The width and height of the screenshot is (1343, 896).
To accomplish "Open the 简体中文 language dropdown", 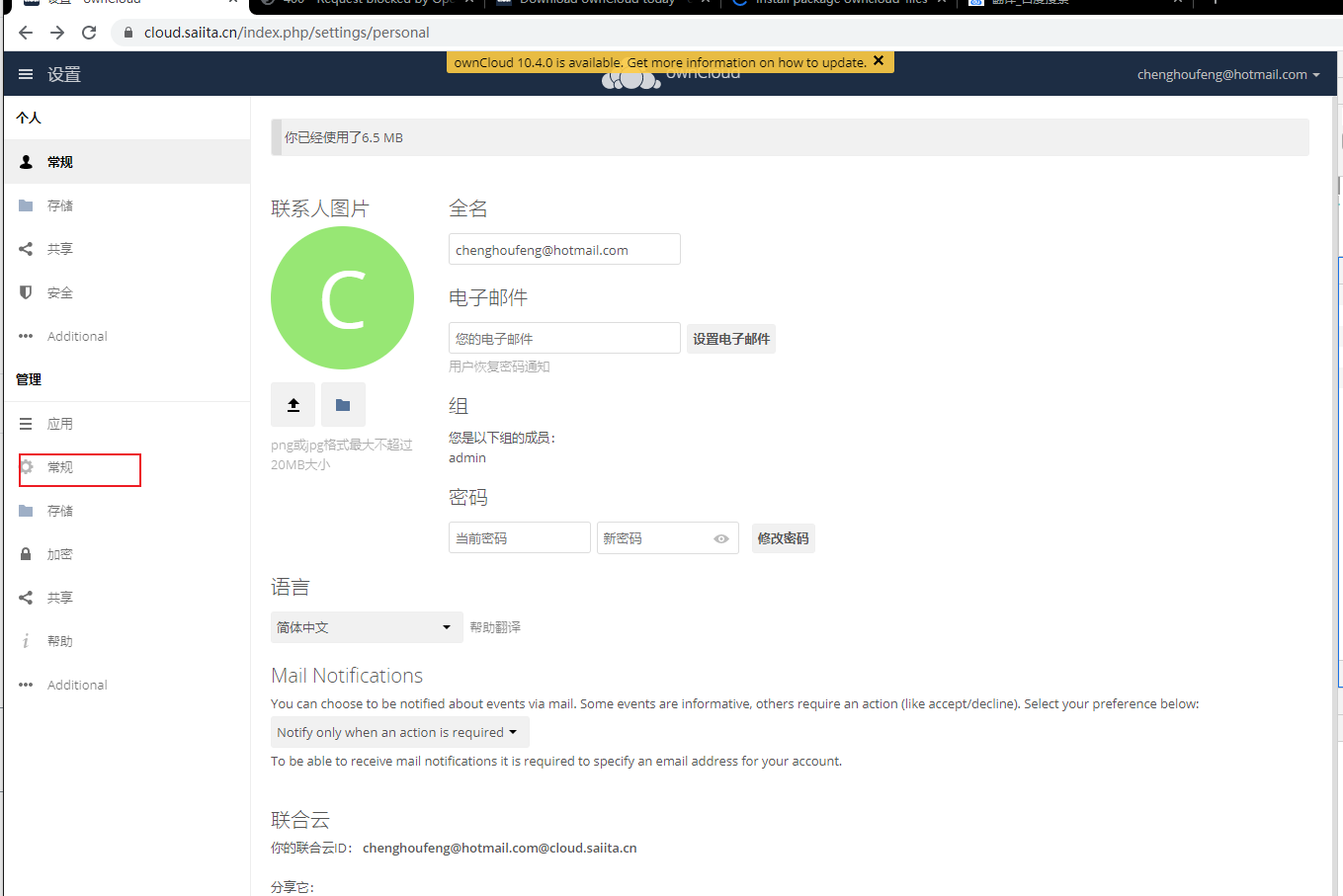I will 367,626.
